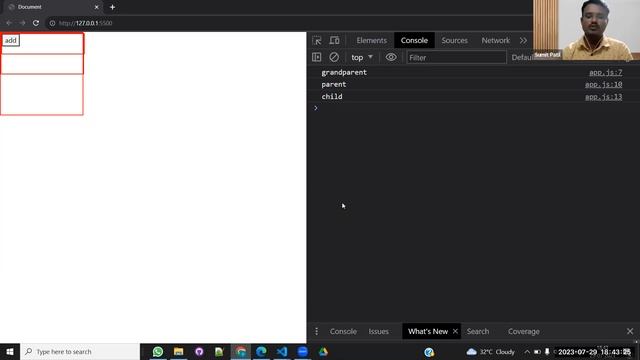Close the What's New tab

pyautogui.click(x=455, y=331)
